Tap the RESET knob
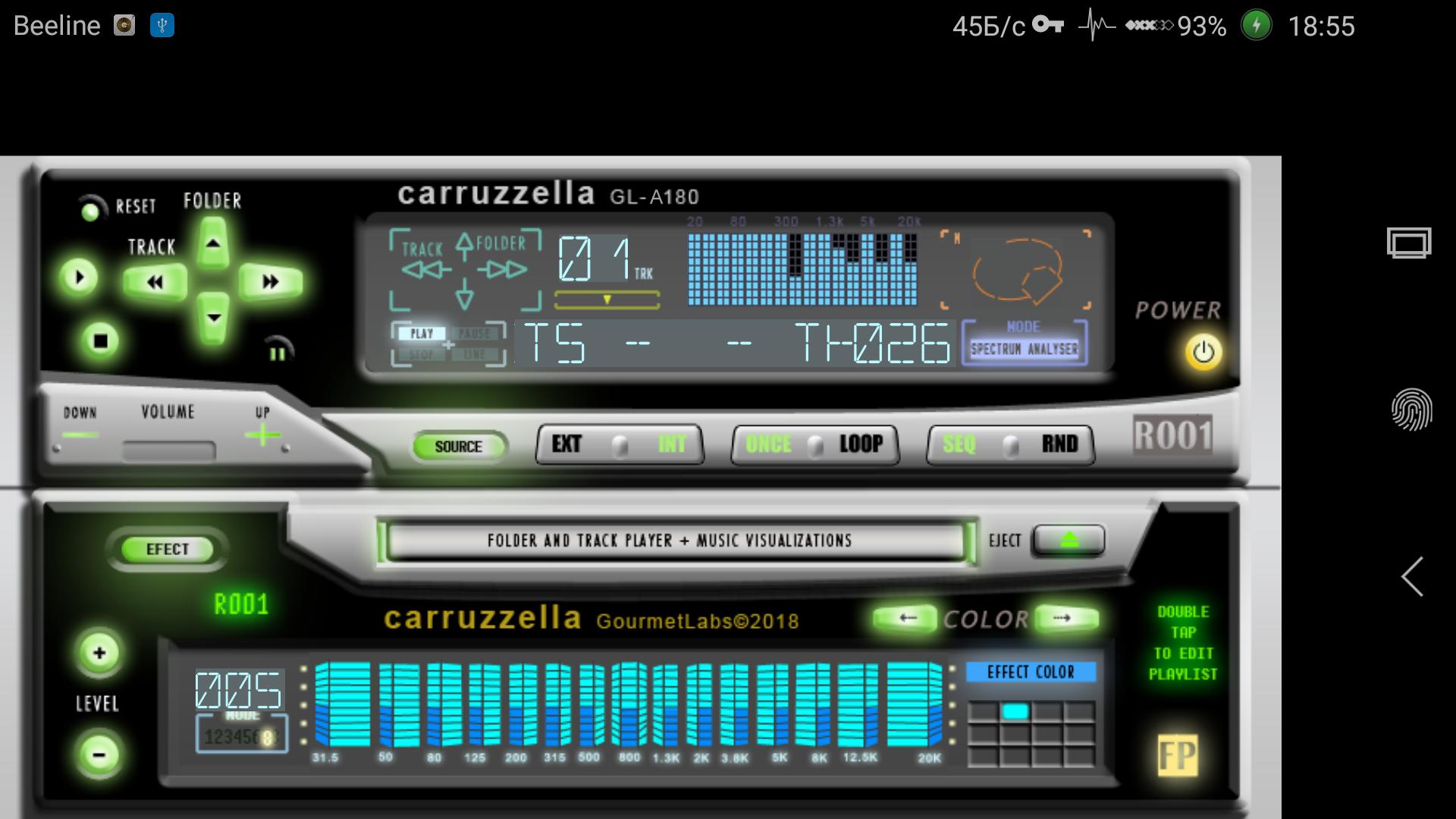Viewport: 1456px width, 819px height. pos(91,209)
